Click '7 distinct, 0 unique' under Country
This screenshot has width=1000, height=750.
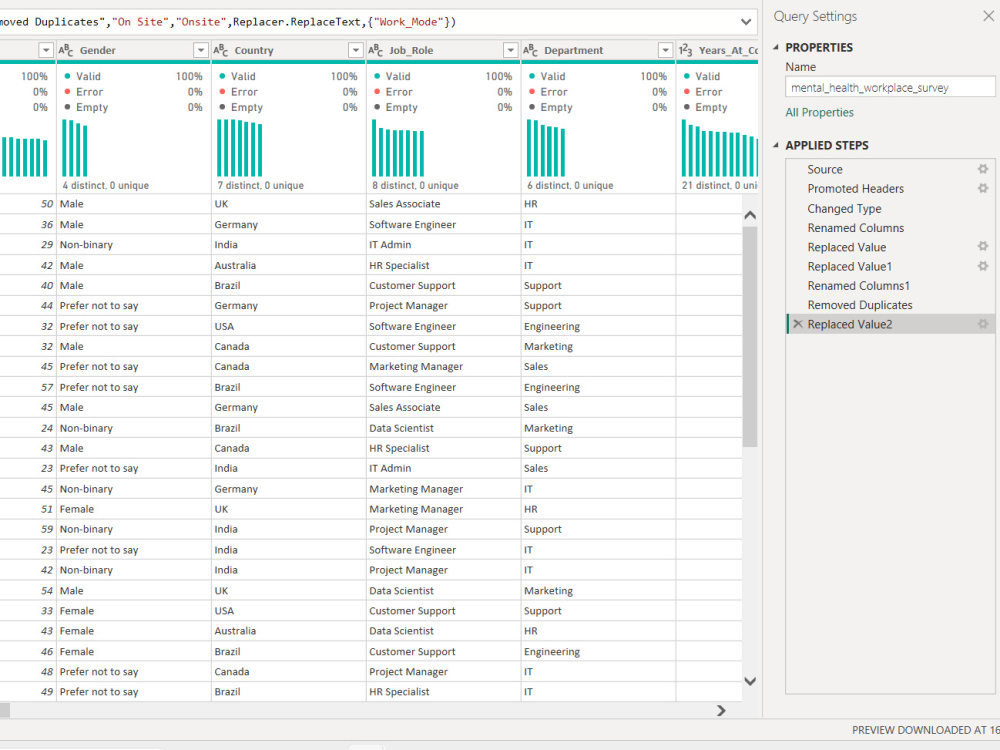(260, 185)
